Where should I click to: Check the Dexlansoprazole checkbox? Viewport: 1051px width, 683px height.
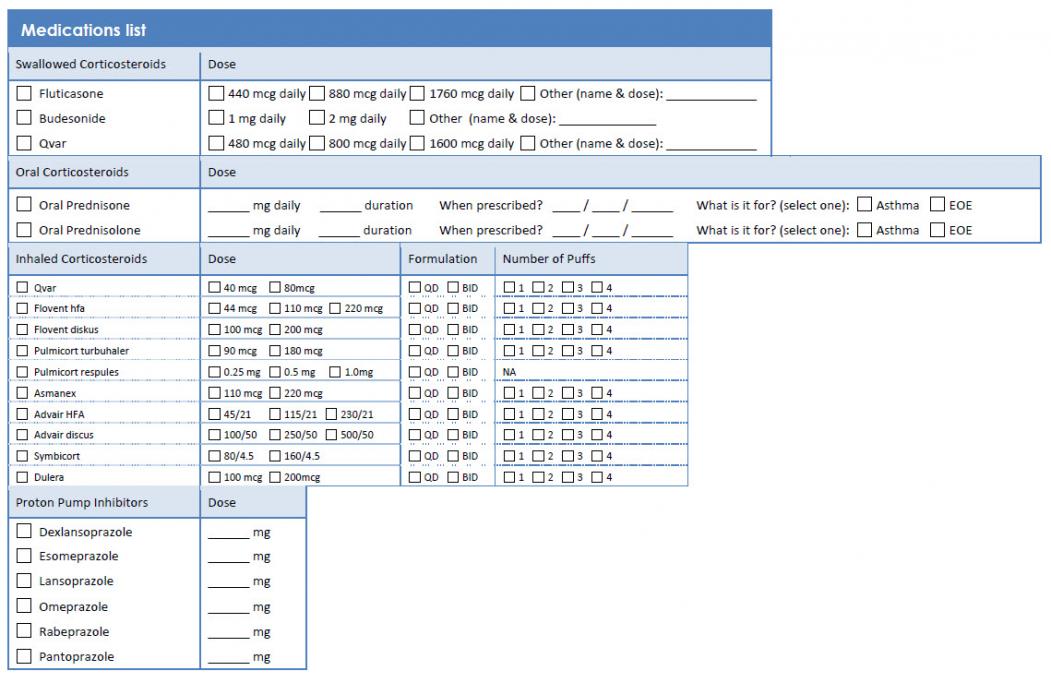click(24, 531)
